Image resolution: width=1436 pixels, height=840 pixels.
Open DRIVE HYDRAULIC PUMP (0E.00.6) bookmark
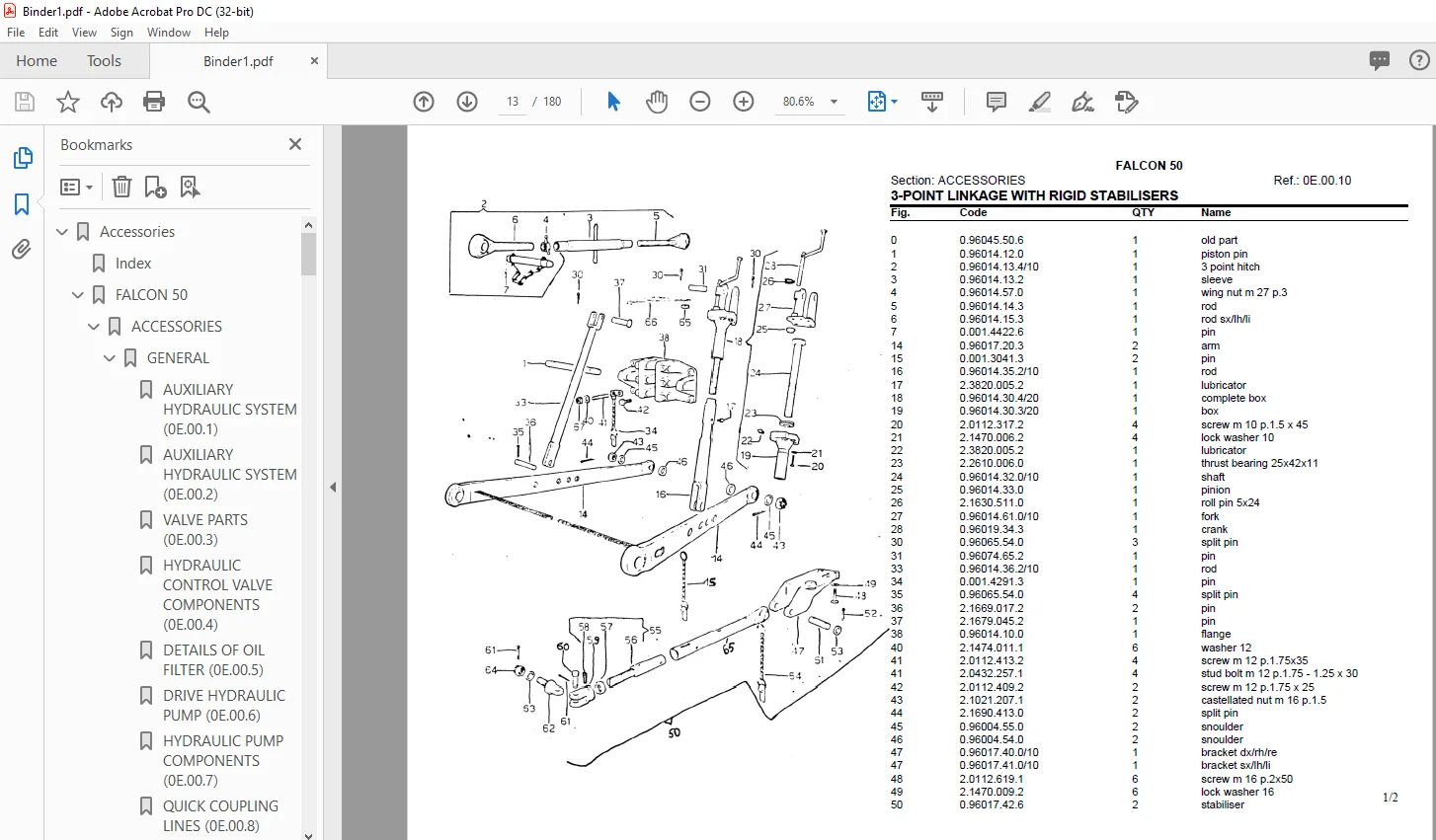(224, 706)
